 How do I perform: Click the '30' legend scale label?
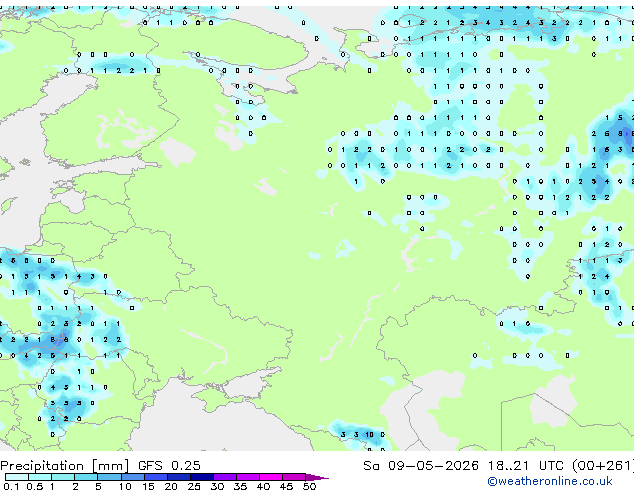pos(217,486)
